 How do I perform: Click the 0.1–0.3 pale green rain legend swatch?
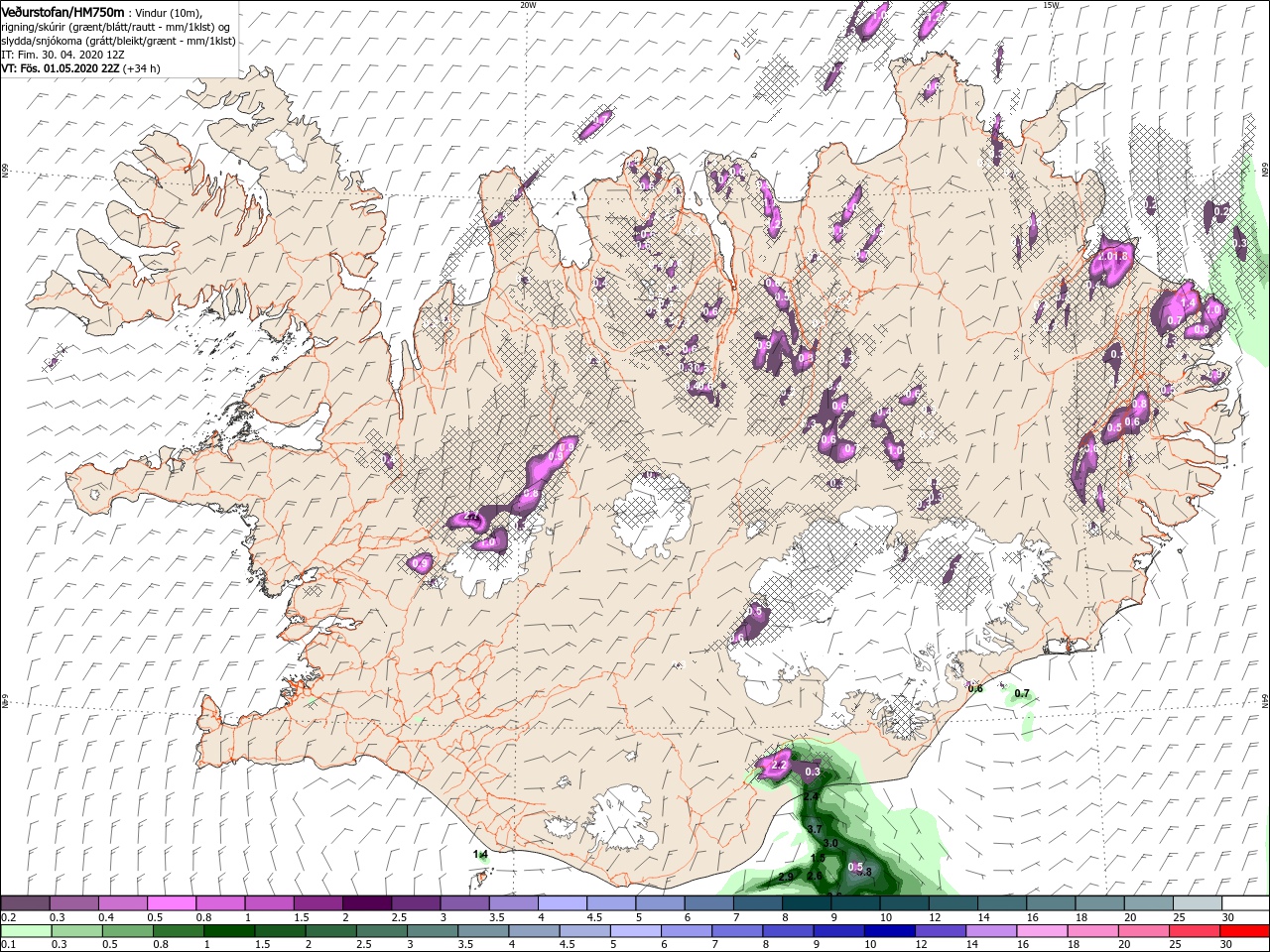[26, 931]
